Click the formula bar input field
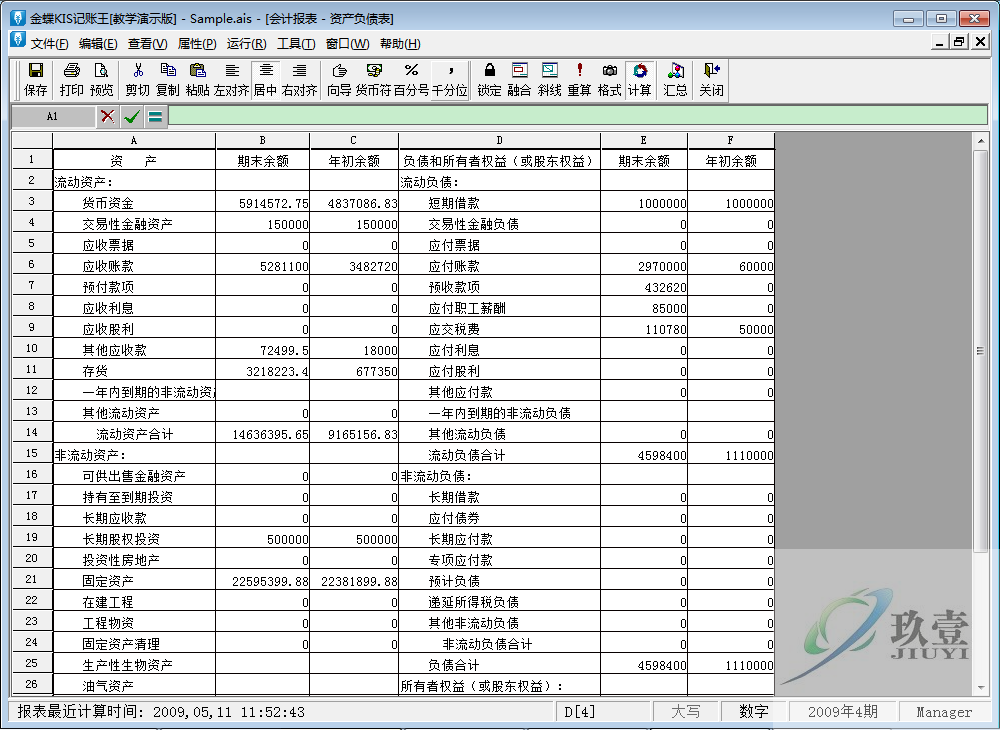Screen dimensions: 1000x730 tap(578, 116)
